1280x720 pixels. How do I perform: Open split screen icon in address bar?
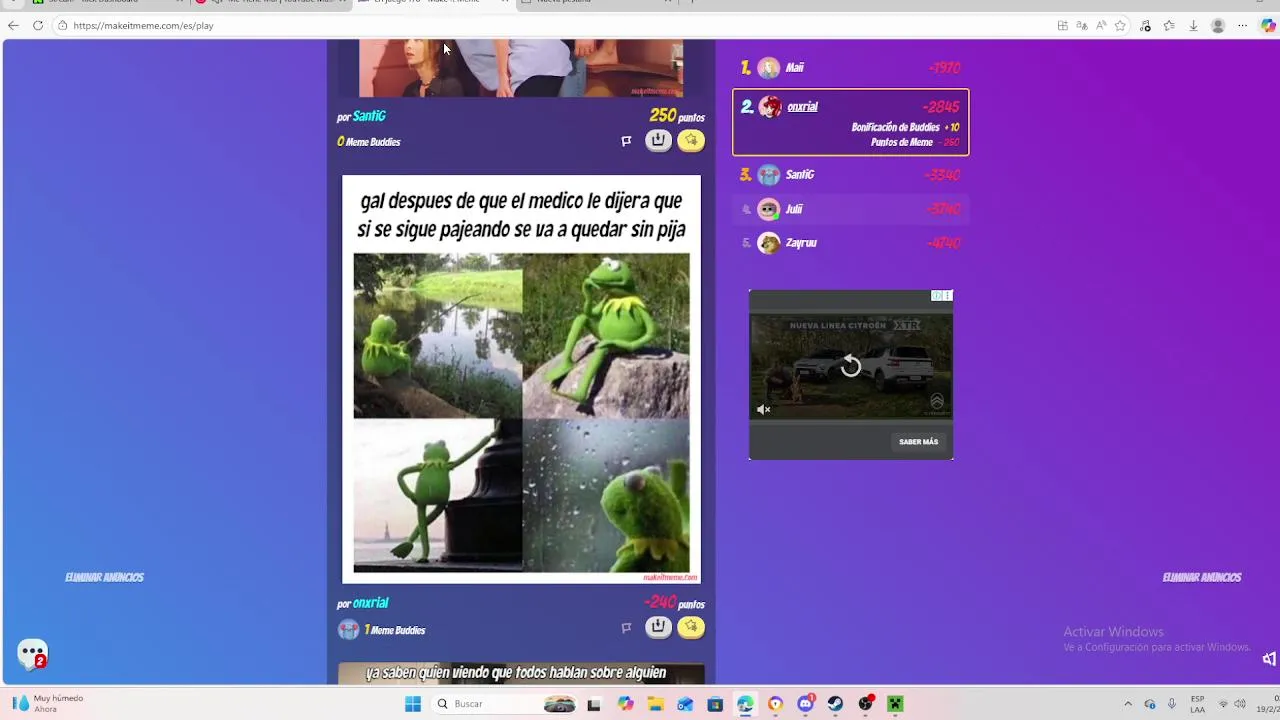click(x=1063, y=26)
